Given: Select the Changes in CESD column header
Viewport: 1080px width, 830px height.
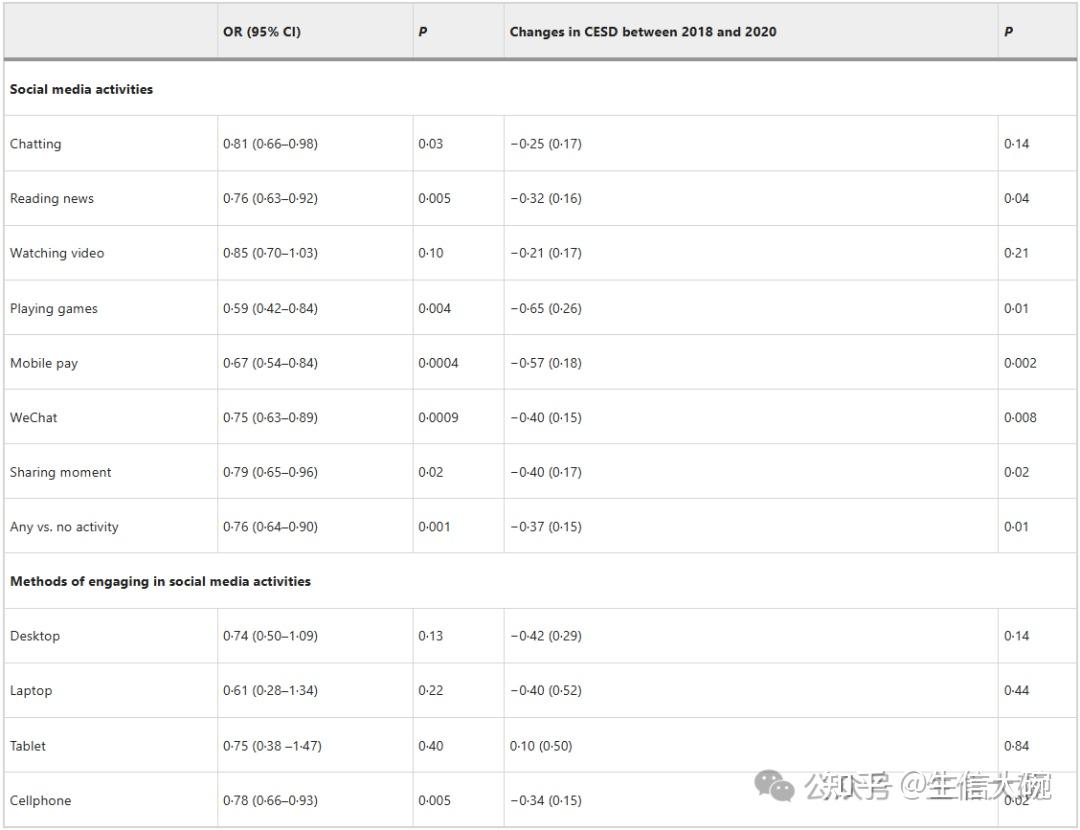Looking at the screenshot, I should (x=643, y=32).
